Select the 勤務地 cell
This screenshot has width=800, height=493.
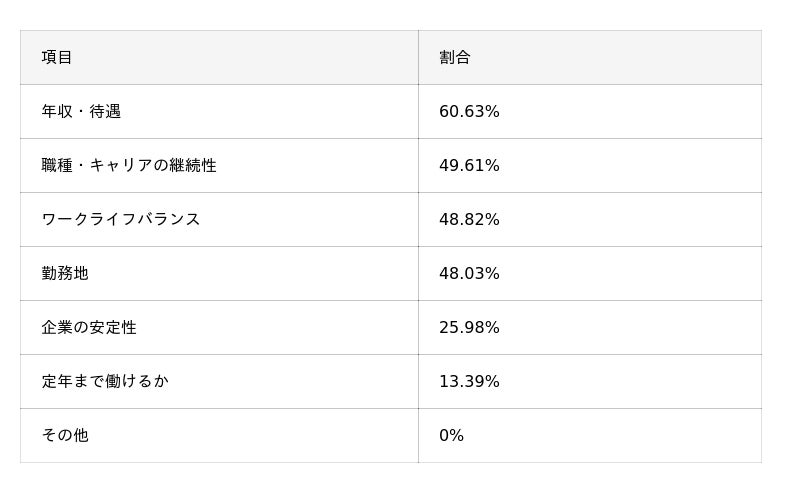click(x=65, y=274)
